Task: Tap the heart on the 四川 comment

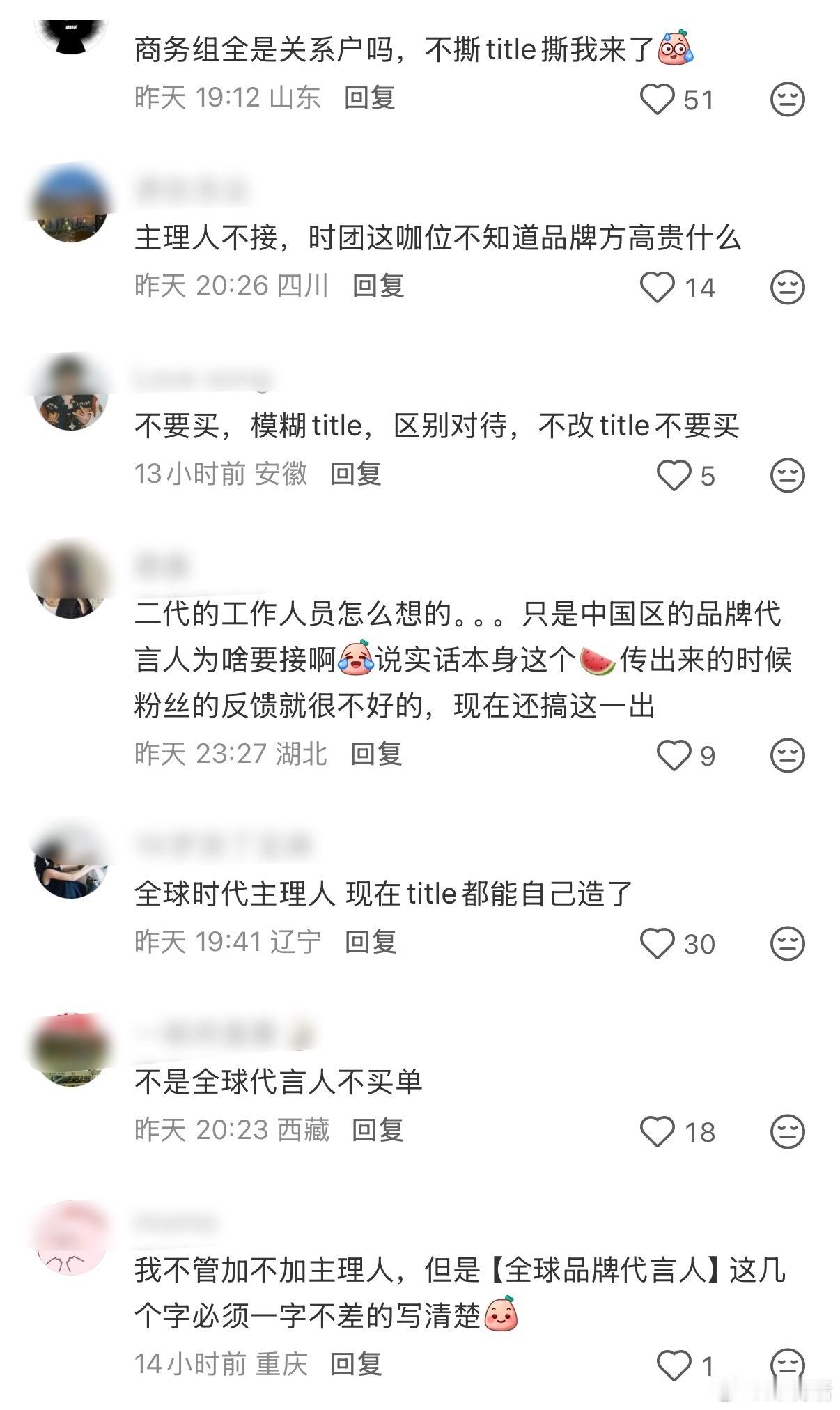Action: point(658,288)
